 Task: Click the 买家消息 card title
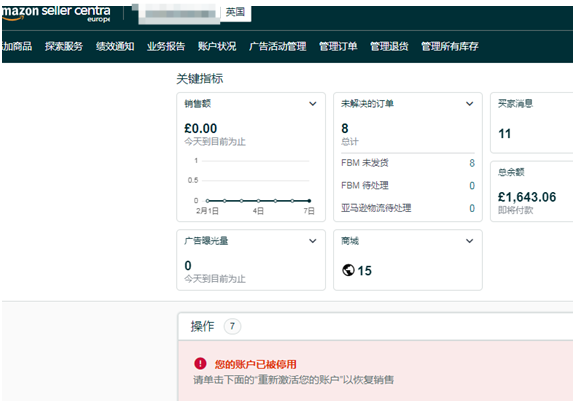(515, 104)
